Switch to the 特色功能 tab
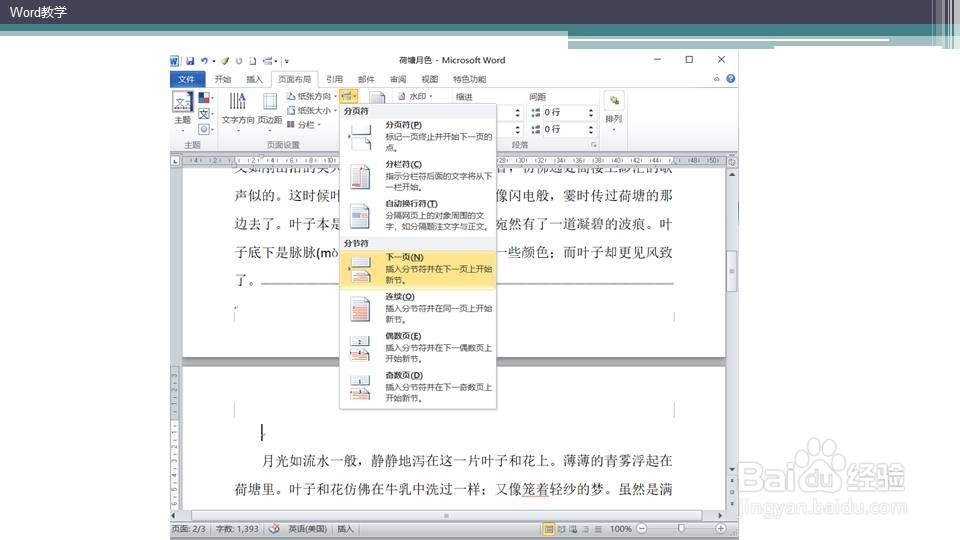The image size is (960, 540). pos(470,79)
